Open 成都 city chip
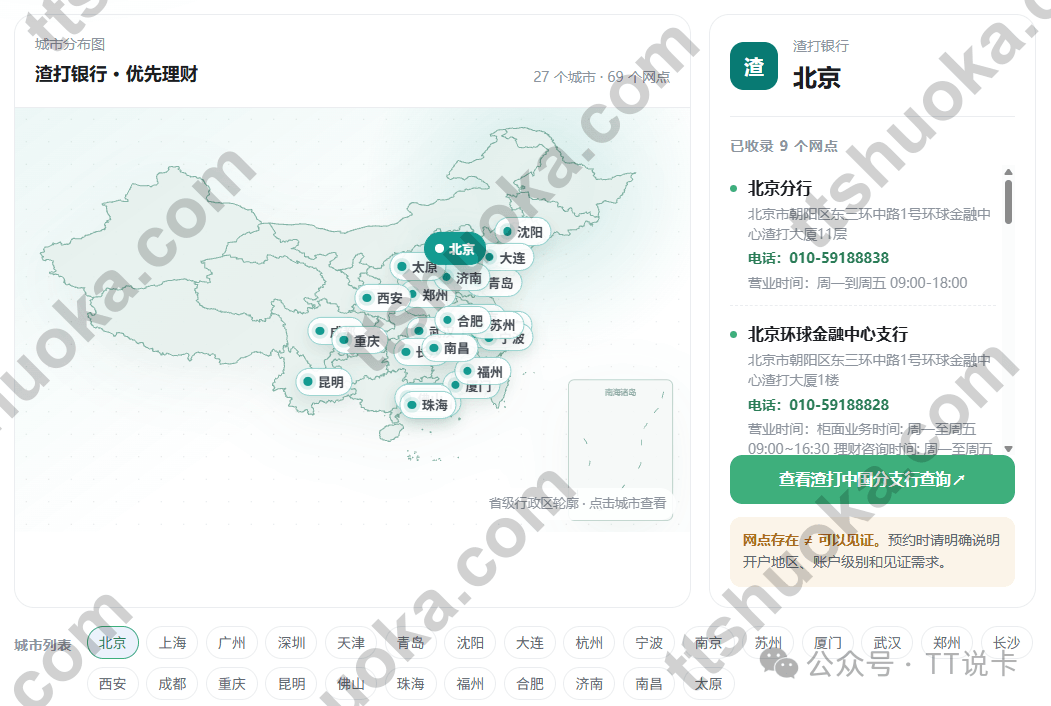The height and width of the screenshot is (706, 1051). [172, 684]
